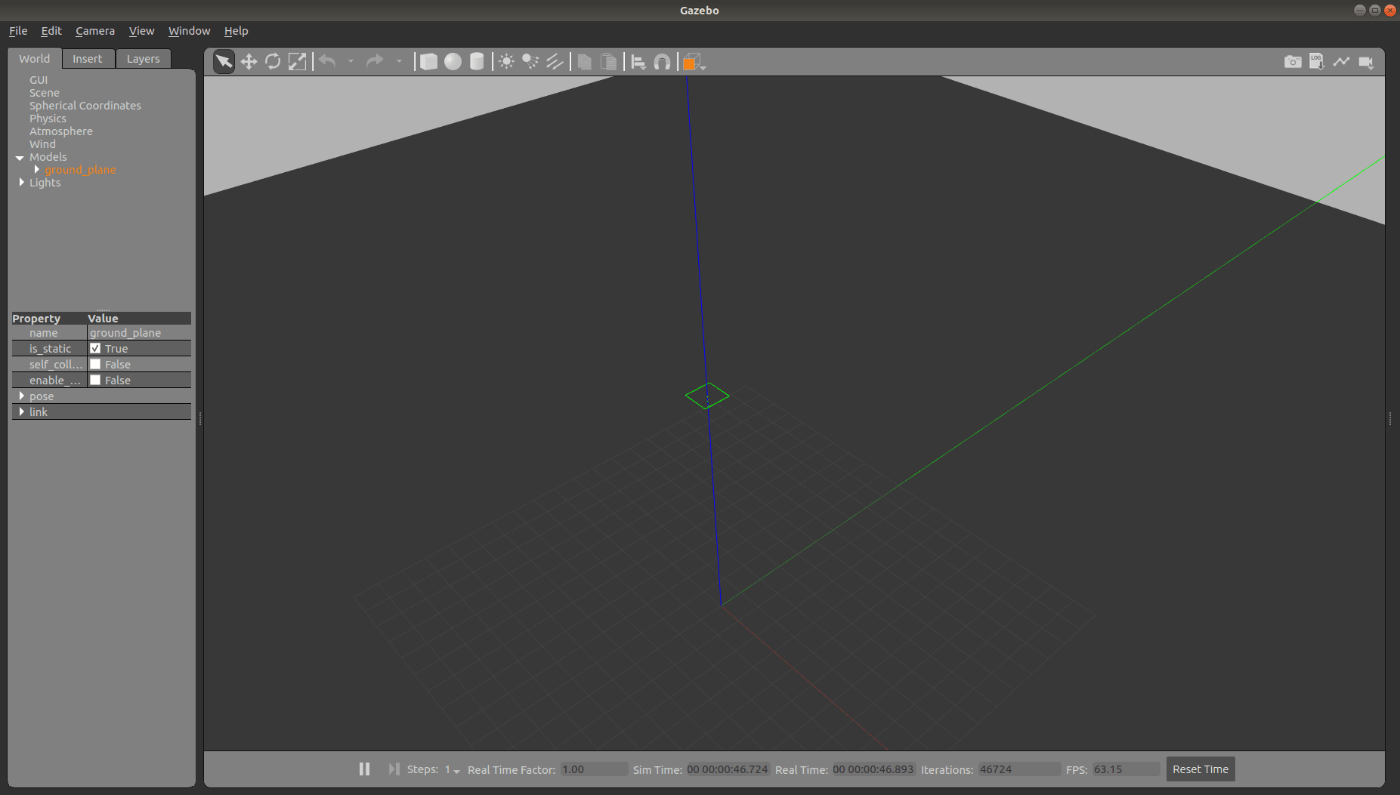Expand the link property row
1400x795 pixels.
tap(22, 412)
